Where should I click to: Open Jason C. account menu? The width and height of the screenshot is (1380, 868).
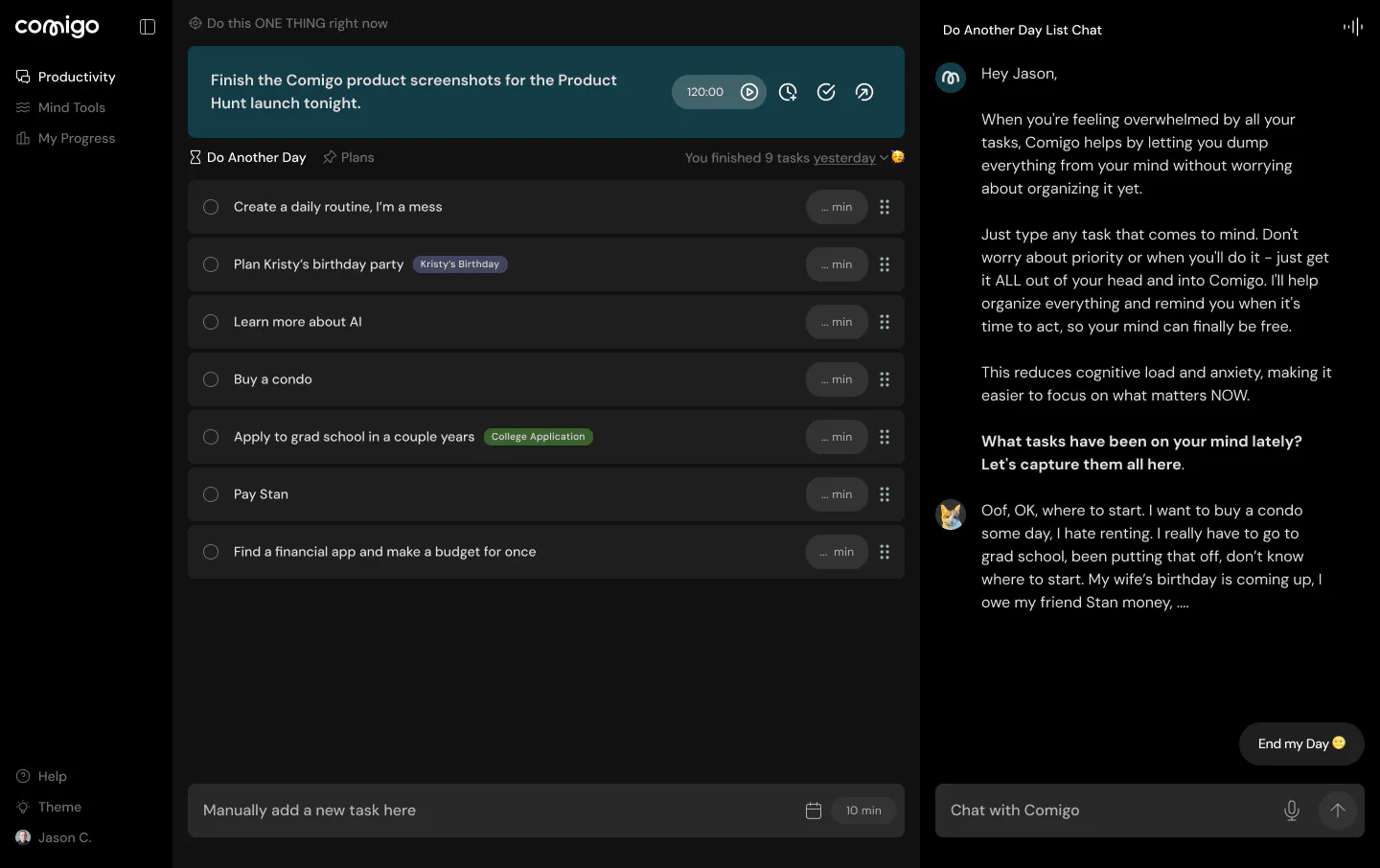(x=54, y=837)
